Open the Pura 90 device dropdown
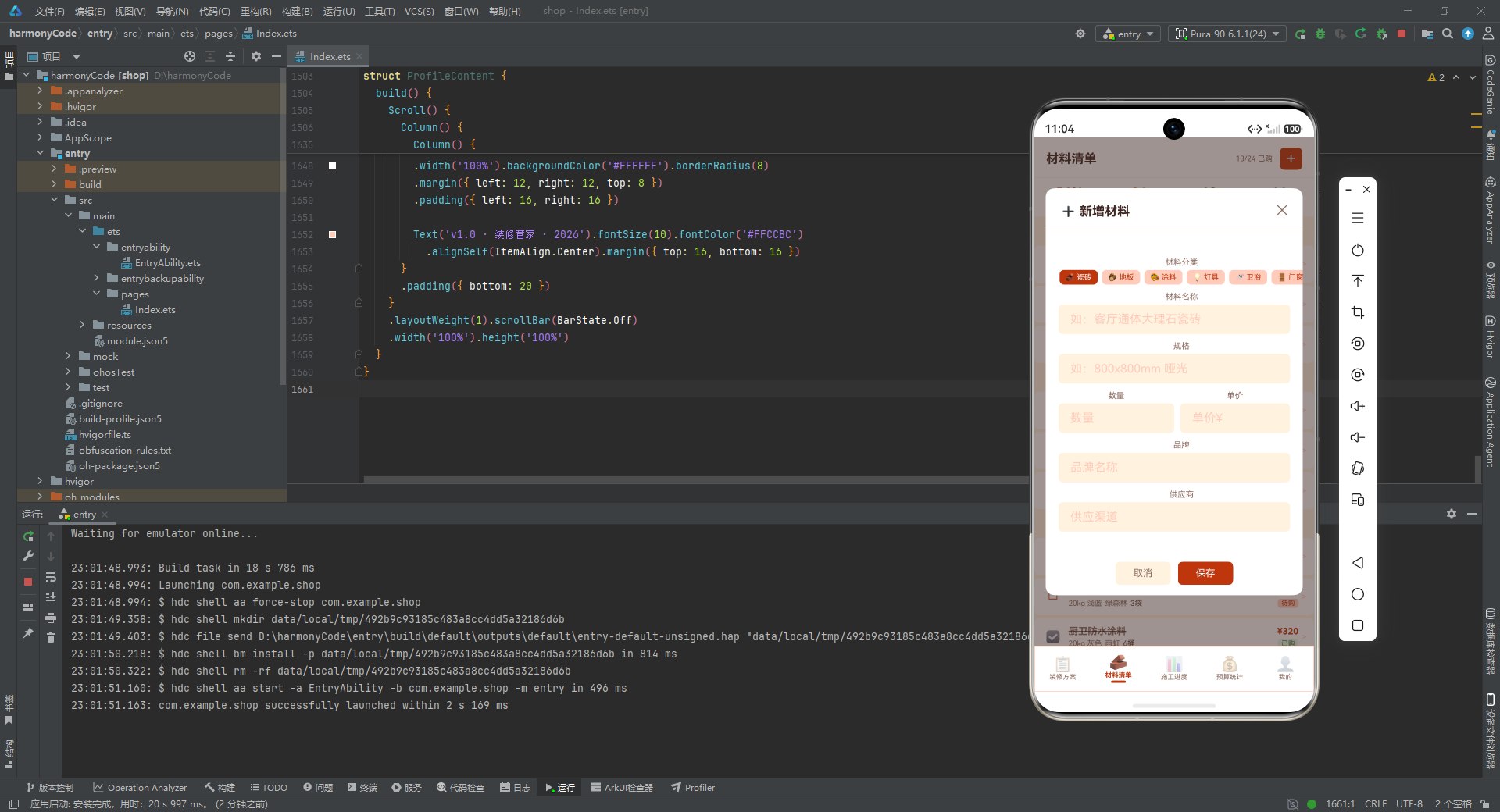Viewport: 1500px width, 812px height. tap(1227, 34)
